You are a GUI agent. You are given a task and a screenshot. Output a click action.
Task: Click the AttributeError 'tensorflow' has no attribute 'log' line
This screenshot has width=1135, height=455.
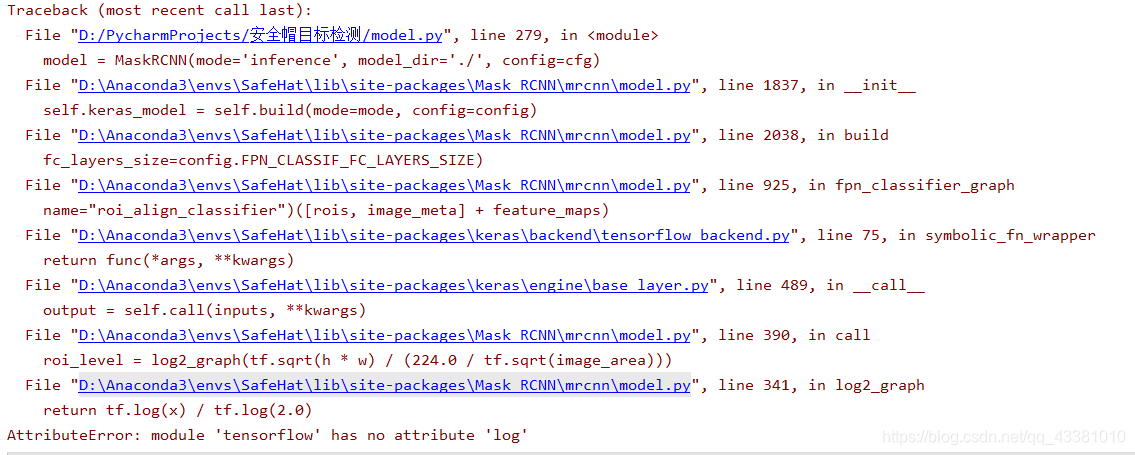pos(267,435)
